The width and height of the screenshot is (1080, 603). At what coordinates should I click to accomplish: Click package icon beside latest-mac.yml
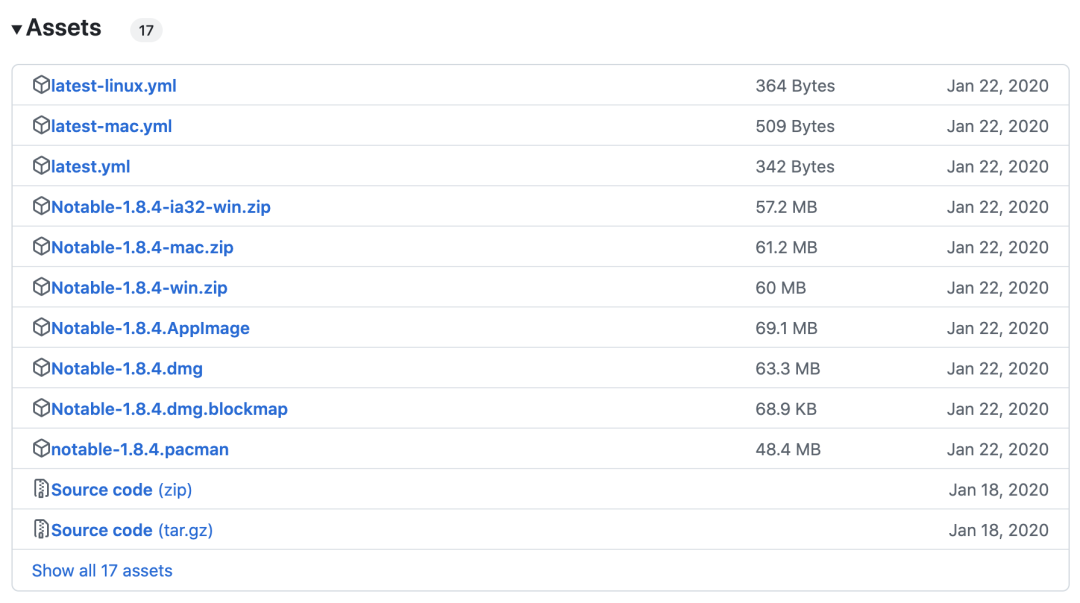pos(41,125)
